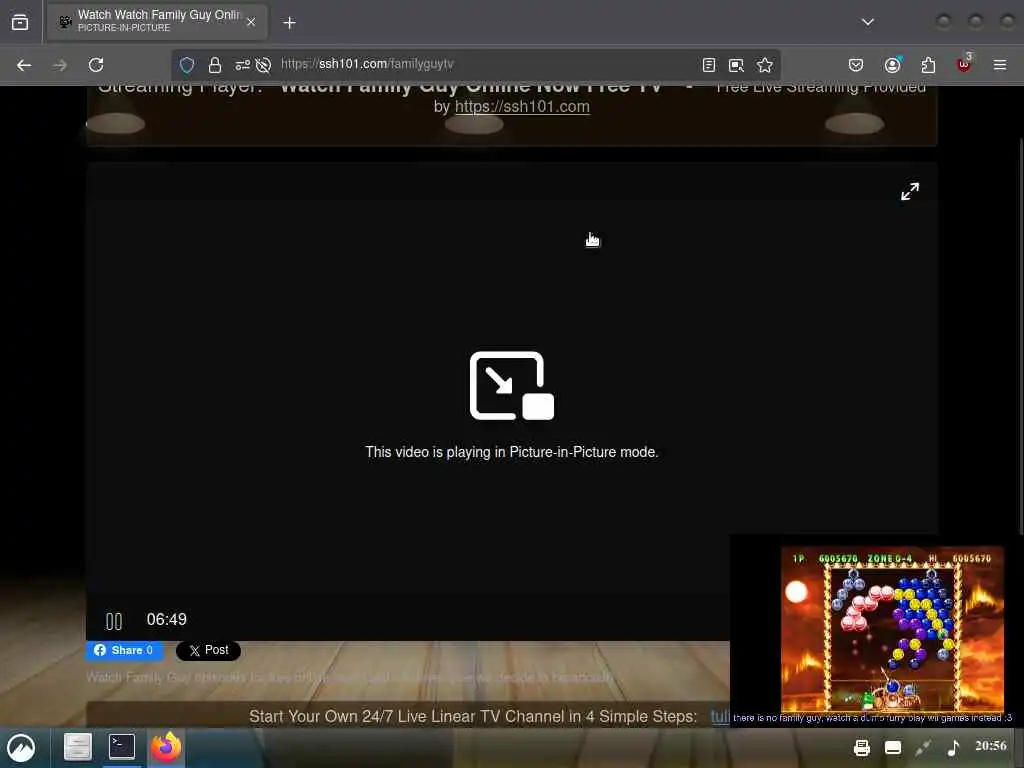Screen dimensions: 1024x768
Task: Click the 20:56 taskbar clock
Action: tap(991, 746)
